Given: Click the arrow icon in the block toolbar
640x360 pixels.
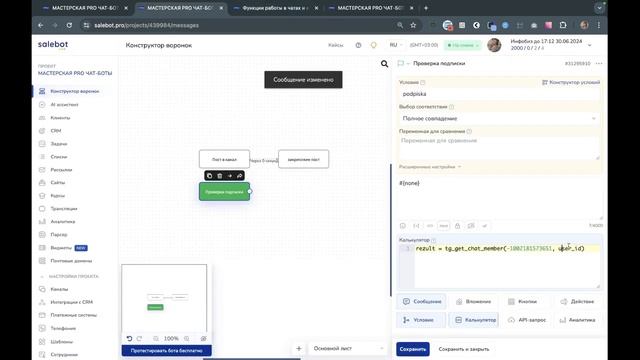Looking at the screenshot, I should click(230, 176).
